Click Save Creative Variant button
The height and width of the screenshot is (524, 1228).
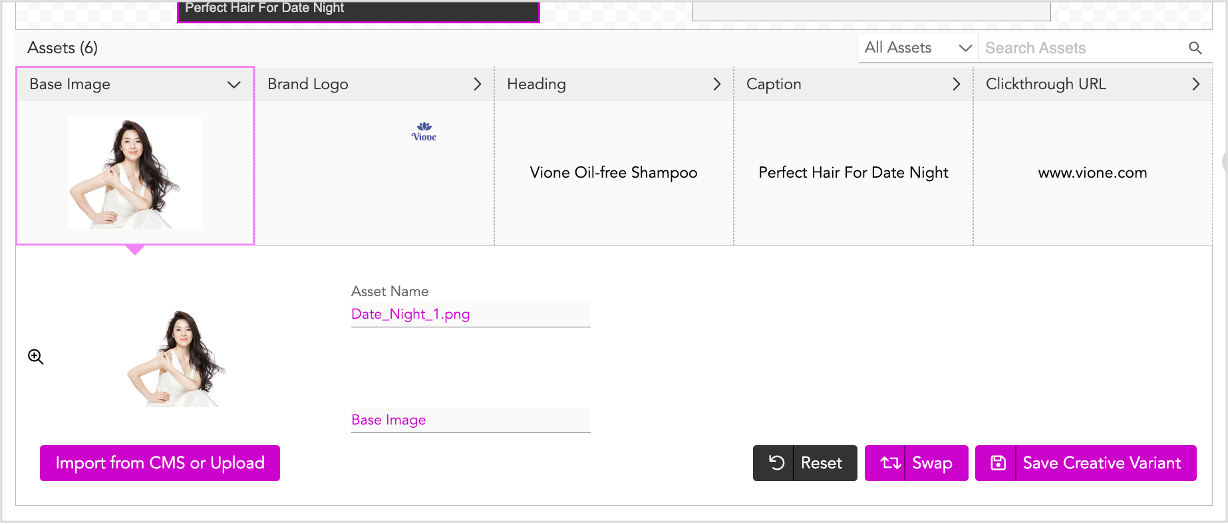pos(1086,463)
